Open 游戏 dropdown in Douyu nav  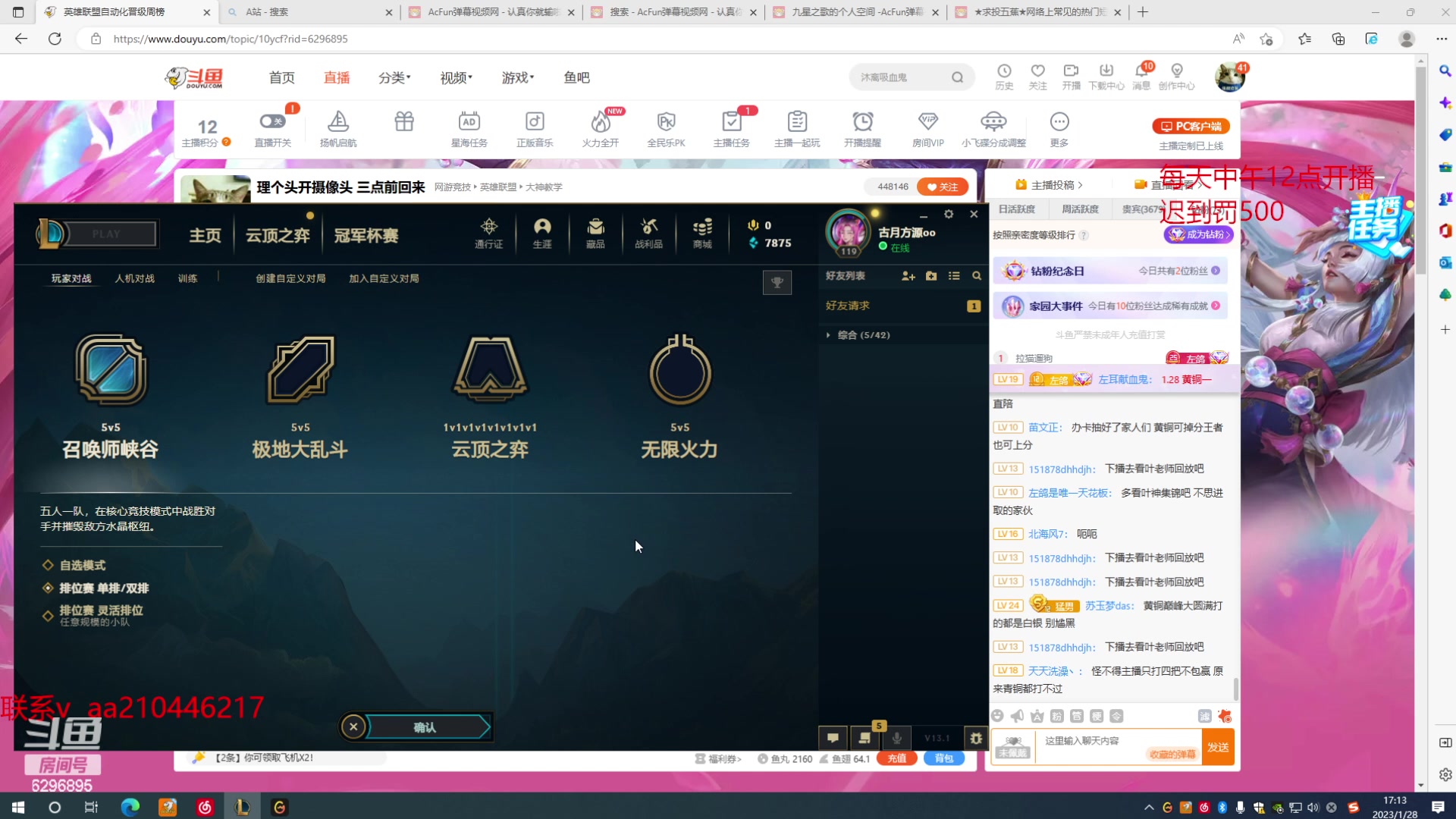coord(518,77)
